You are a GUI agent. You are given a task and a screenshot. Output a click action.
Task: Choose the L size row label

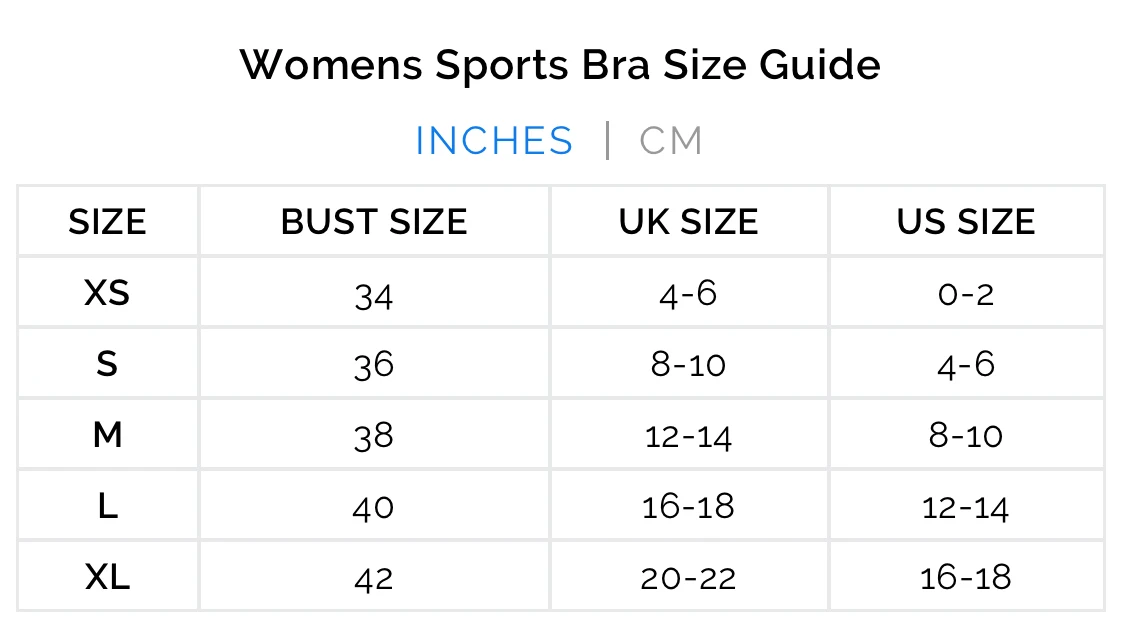pyautogui.click(x=107, y=506)
